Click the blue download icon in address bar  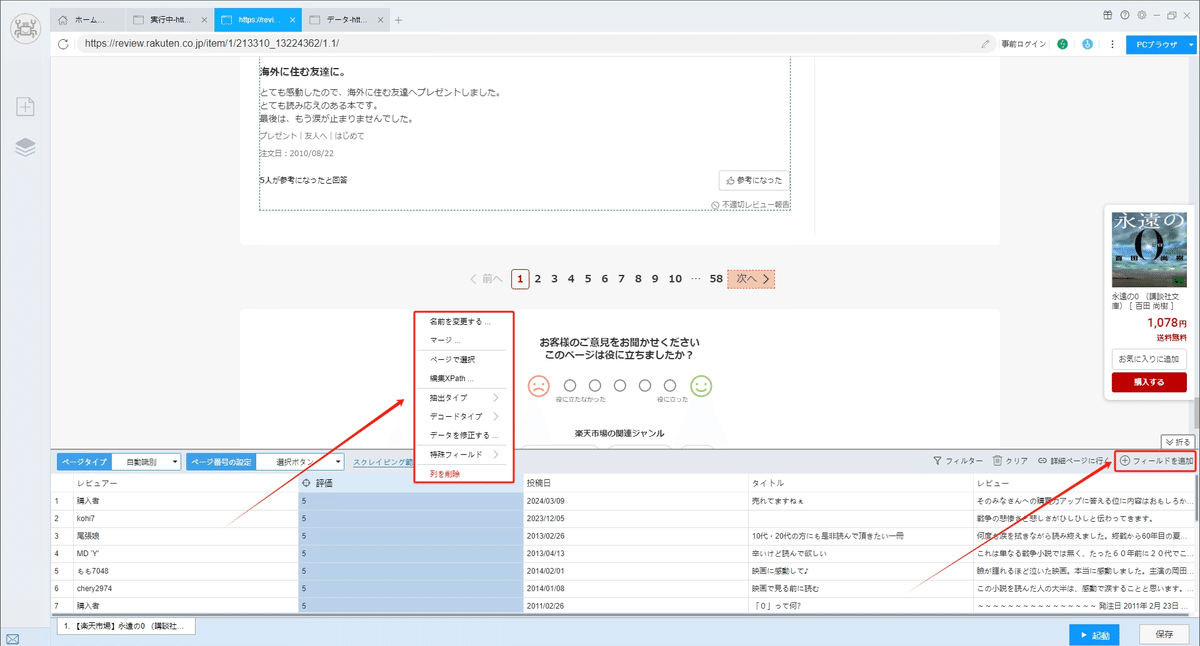(1086, 44)
